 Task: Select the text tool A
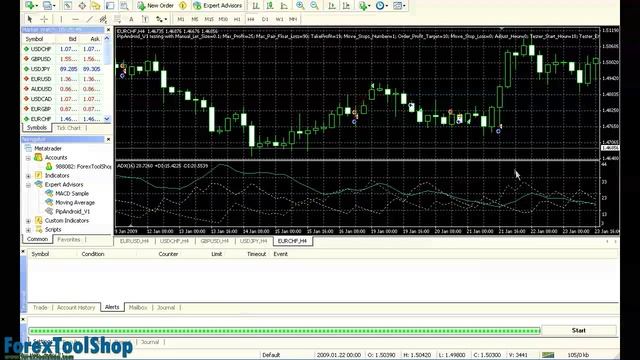[x=131, y=19]
